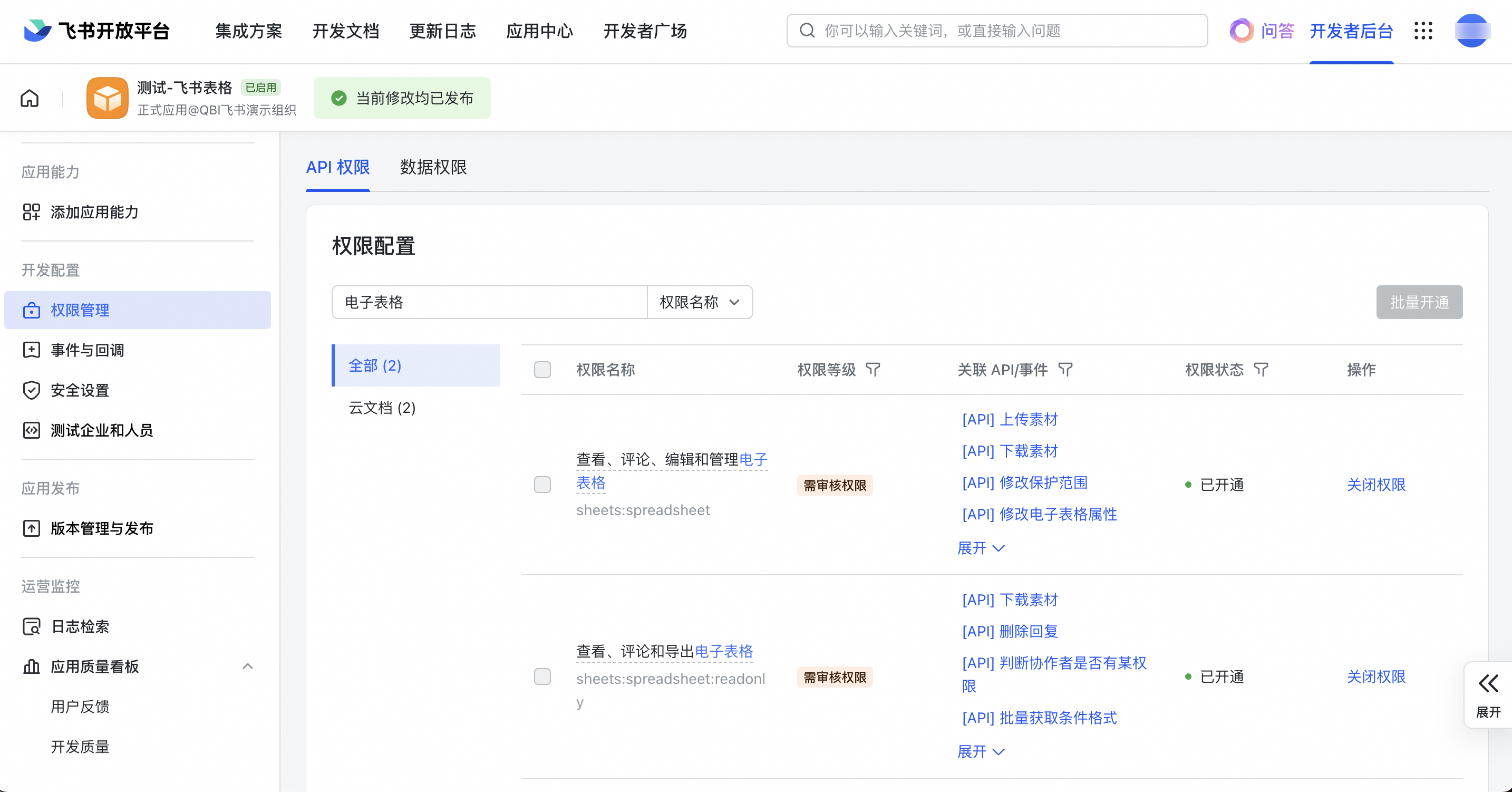This screenshot has height=792, width=1512.
Task: Click the green check icon in publish status
Action: [338, 98]
